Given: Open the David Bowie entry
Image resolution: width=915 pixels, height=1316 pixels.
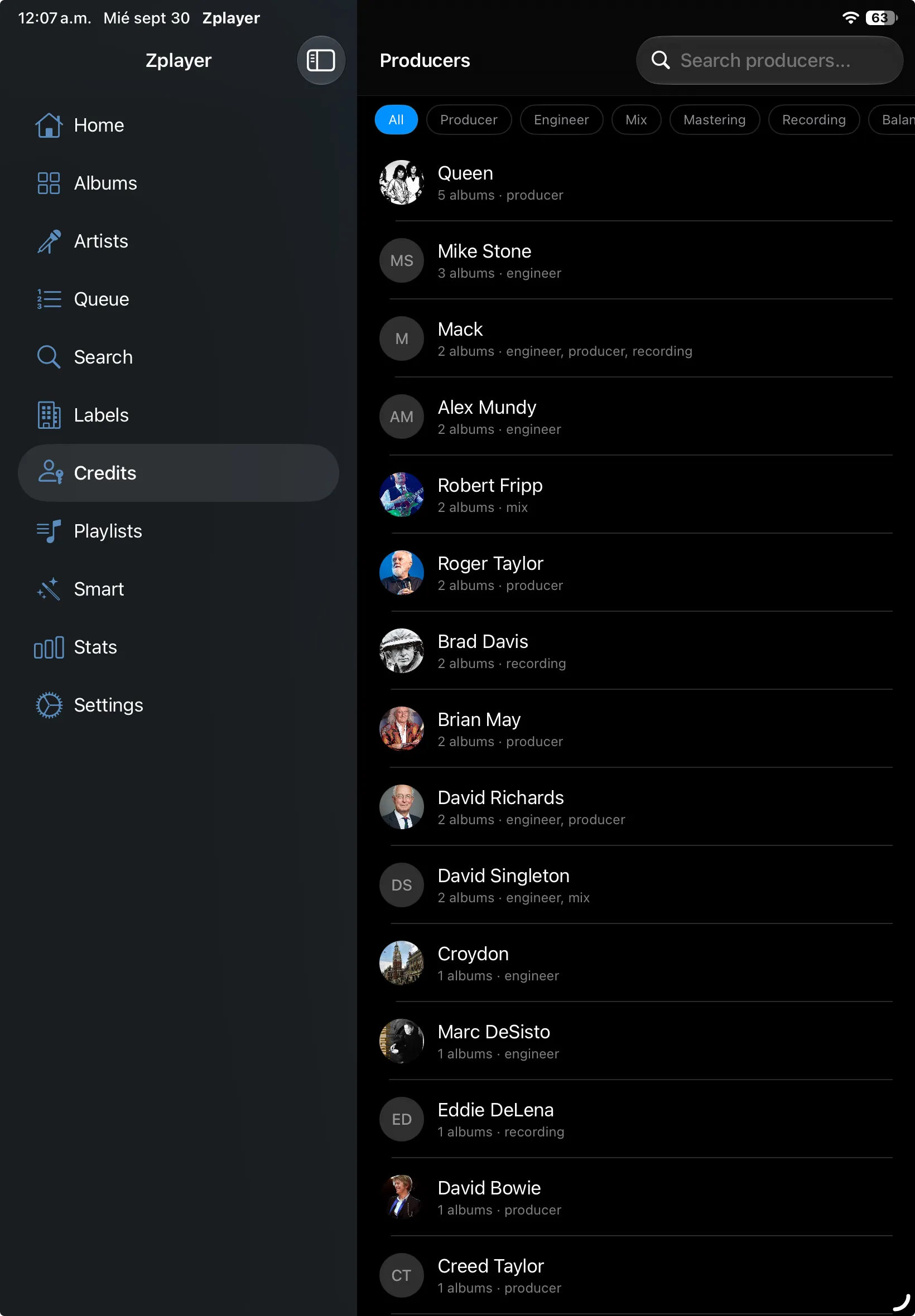Looking at the screenshot, I should click(x=635, y=1197).
